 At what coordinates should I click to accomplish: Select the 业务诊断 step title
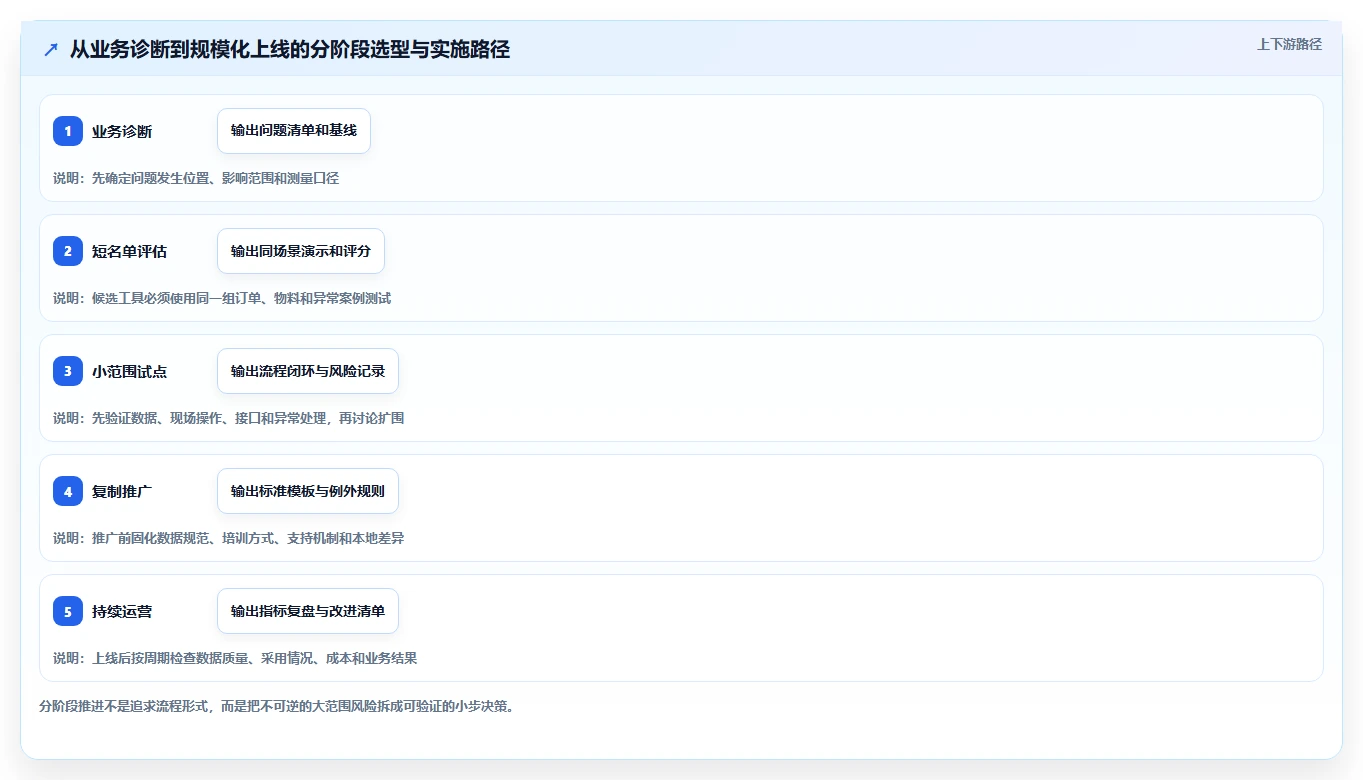[x=122, y=132]
